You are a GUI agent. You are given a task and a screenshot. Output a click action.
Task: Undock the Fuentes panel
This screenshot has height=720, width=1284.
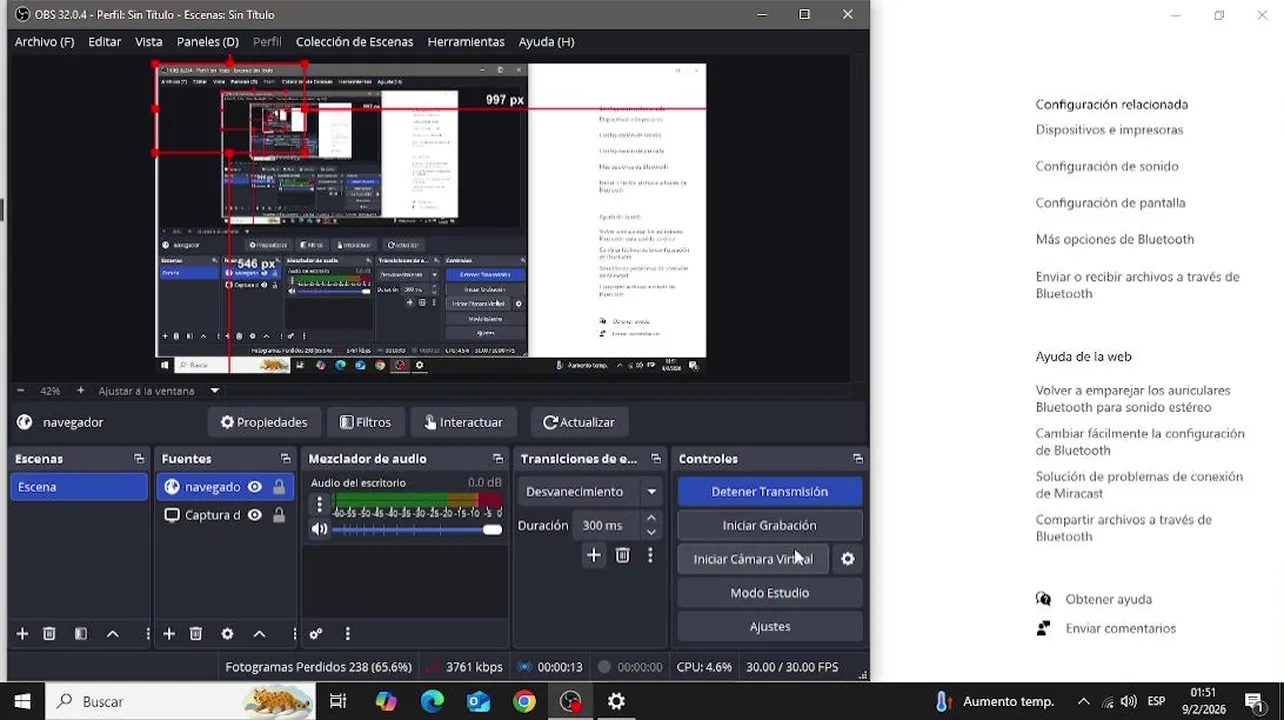click(x=285, y=459)
